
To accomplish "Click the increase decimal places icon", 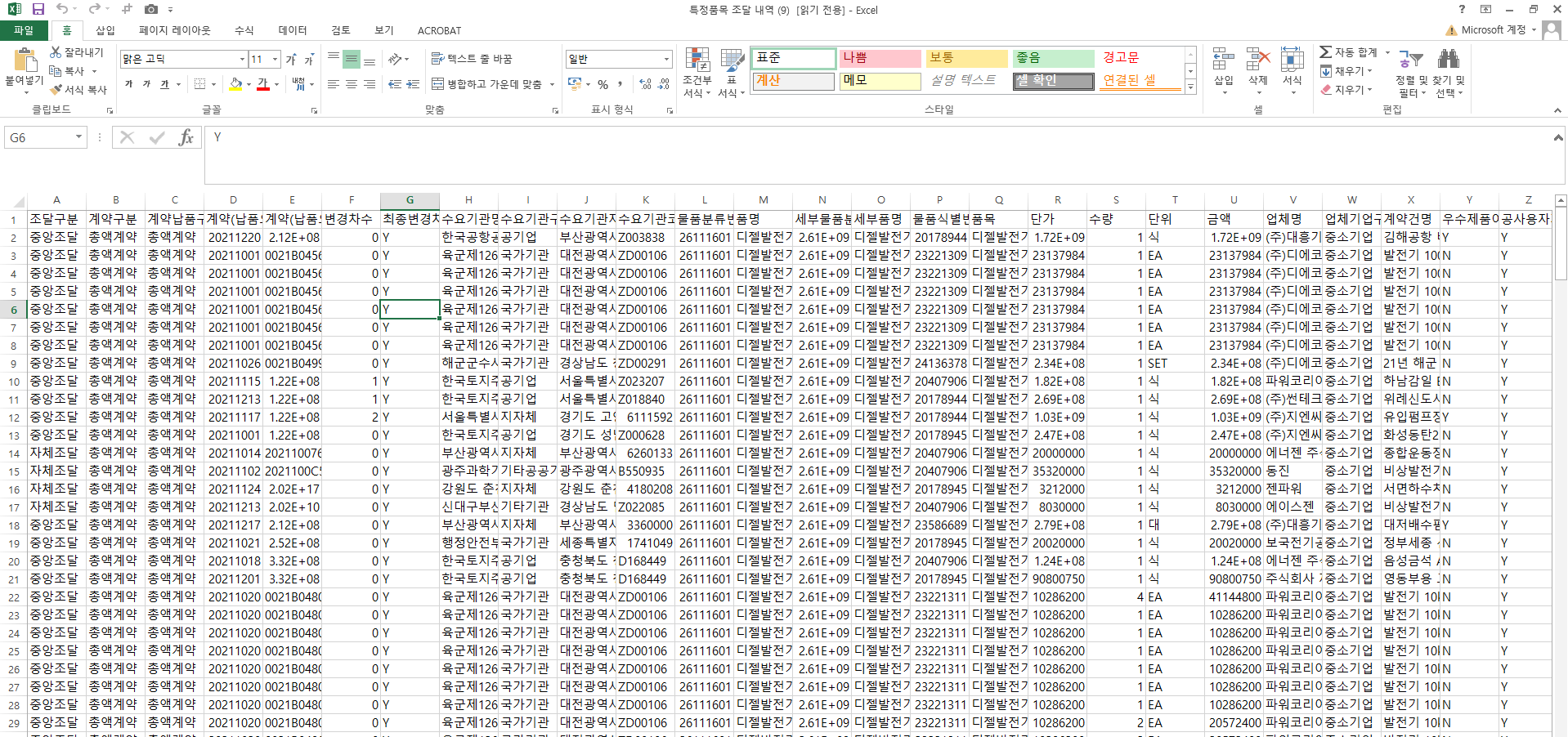I will pyautogui.click(x=645, y=84).
